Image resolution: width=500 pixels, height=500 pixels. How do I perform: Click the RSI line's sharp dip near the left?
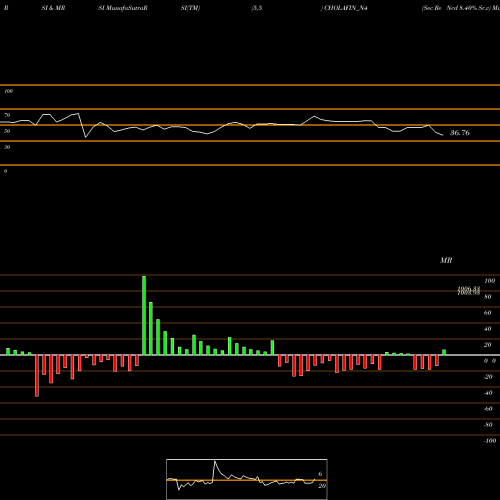point(86,137)
